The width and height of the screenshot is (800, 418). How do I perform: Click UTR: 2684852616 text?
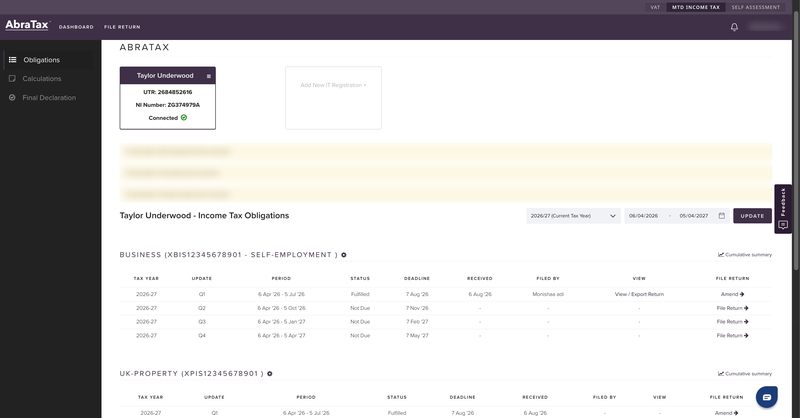click(x=167, y=92)
